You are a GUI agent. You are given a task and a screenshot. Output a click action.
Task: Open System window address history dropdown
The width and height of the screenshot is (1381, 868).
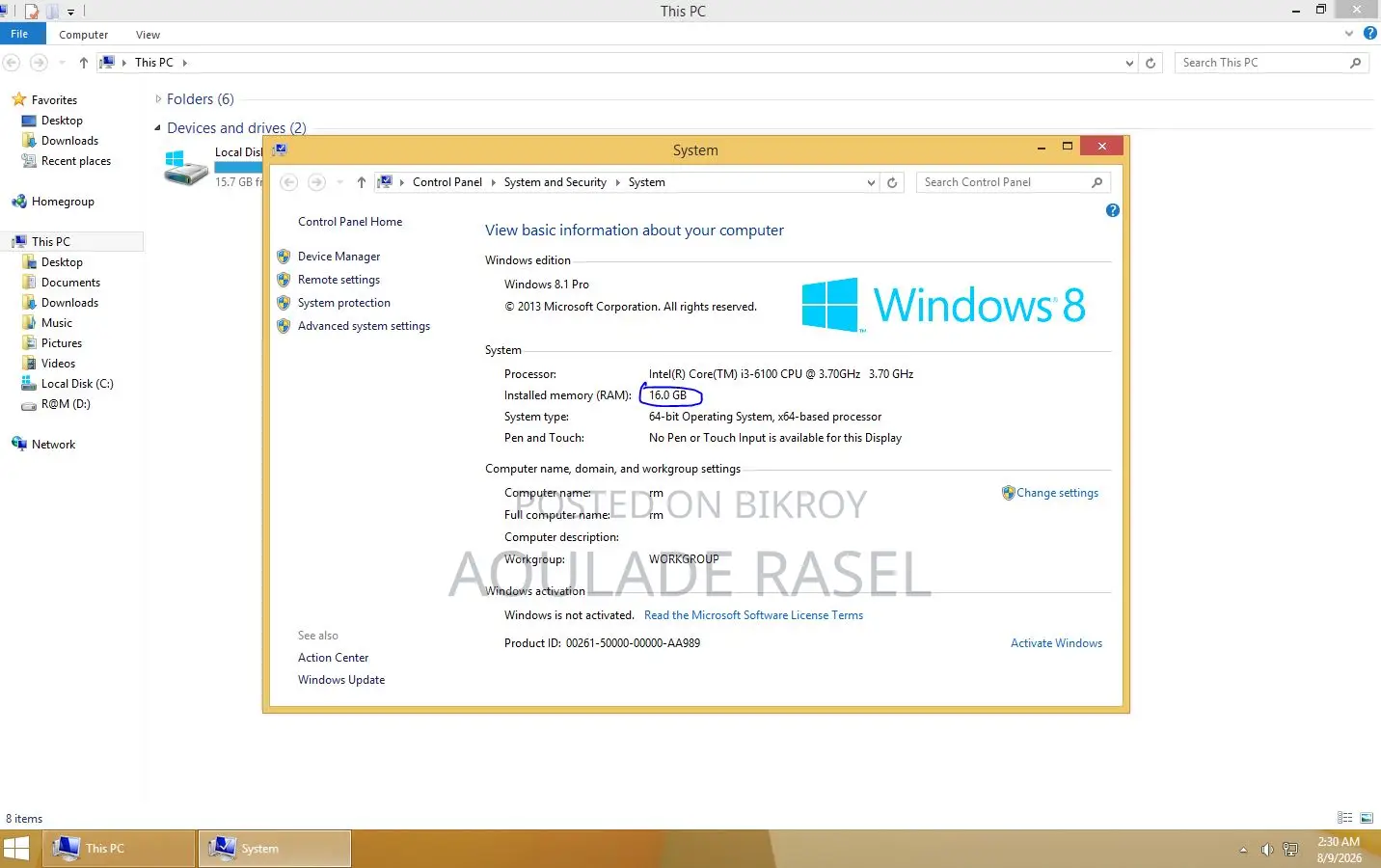[x=871, y=182]
